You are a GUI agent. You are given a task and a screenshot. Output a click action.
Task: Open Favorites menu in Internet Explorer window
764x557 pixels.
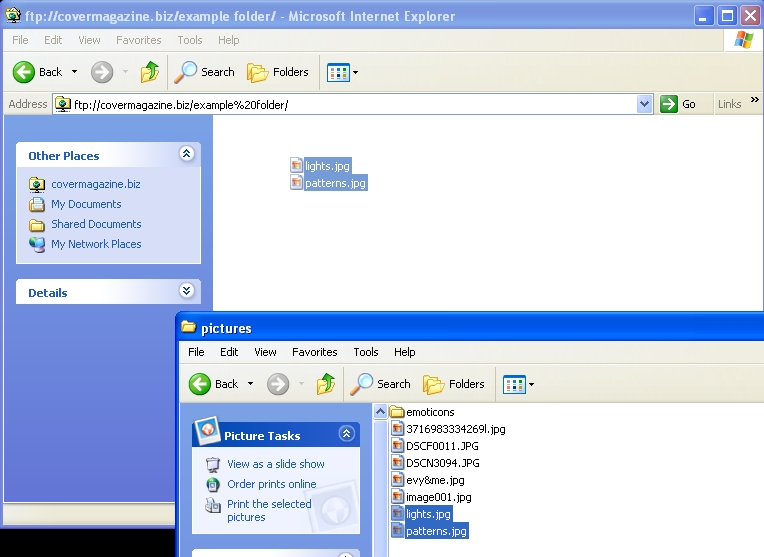point(138,40)
